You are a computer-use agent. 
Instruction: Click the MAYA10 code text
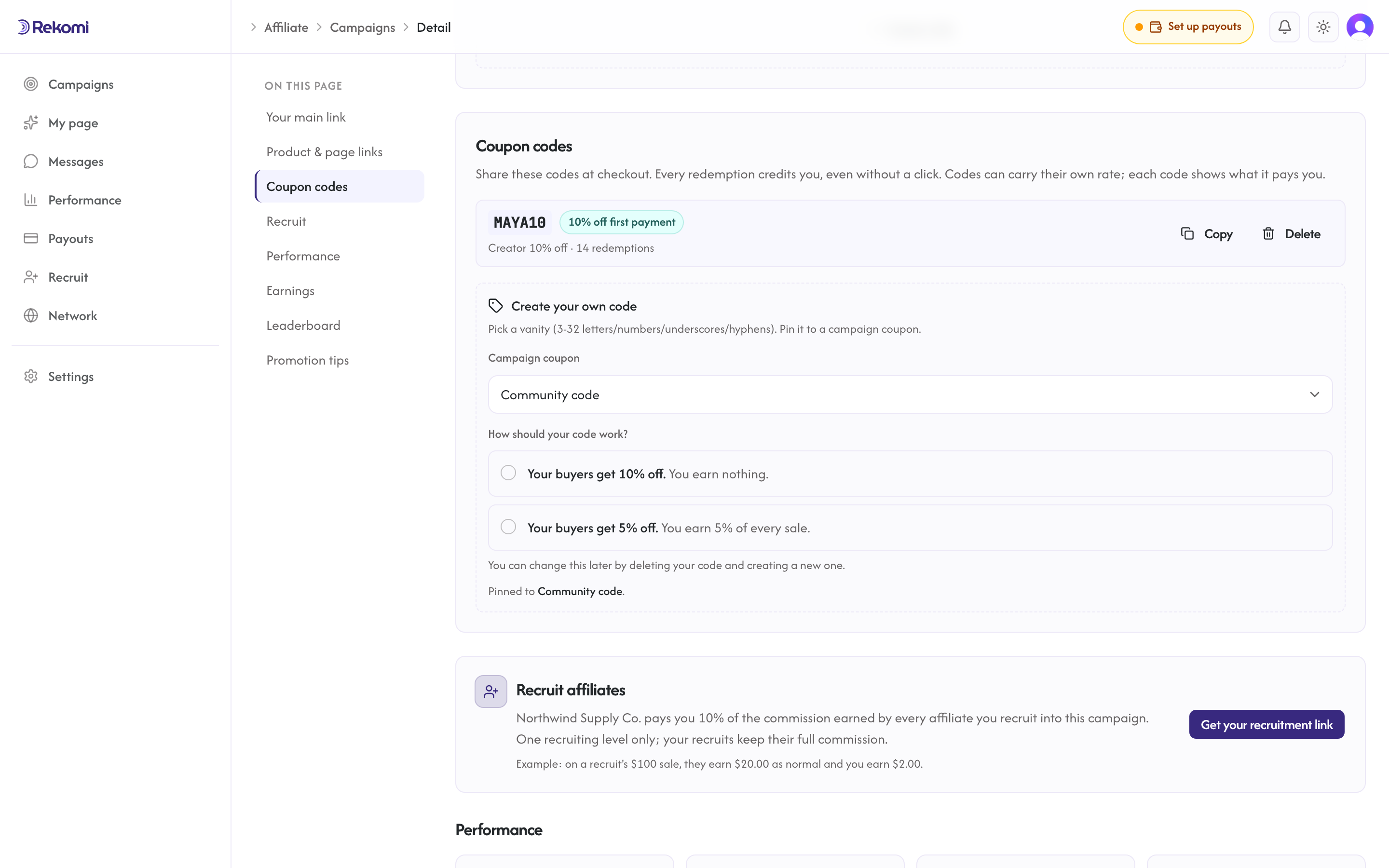pos(519,223)
